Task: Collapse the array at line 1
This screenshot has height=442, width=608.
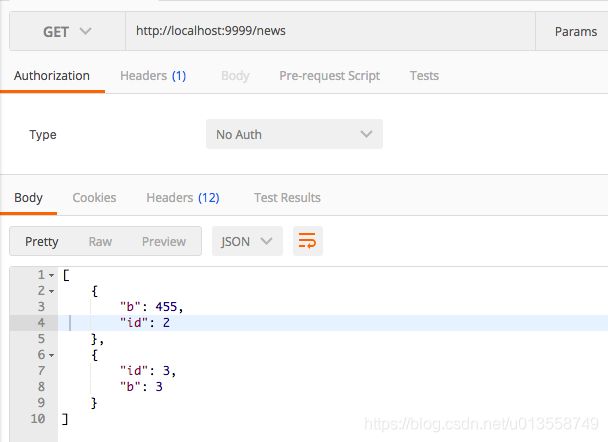Action: pos(51,275)
